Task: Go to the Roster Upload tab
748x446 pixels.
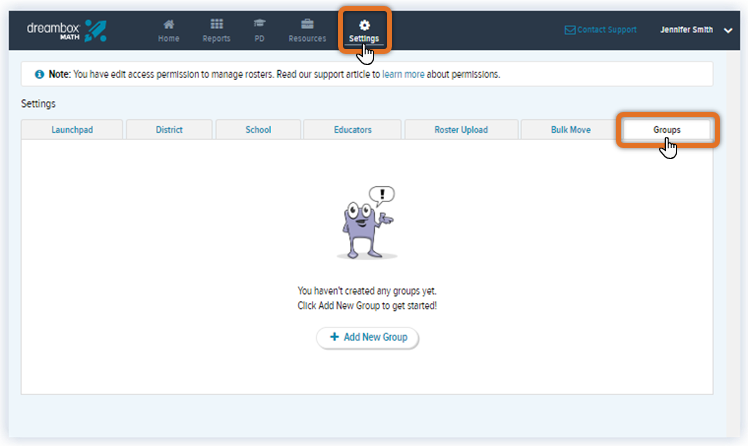Action: (461, 130)
